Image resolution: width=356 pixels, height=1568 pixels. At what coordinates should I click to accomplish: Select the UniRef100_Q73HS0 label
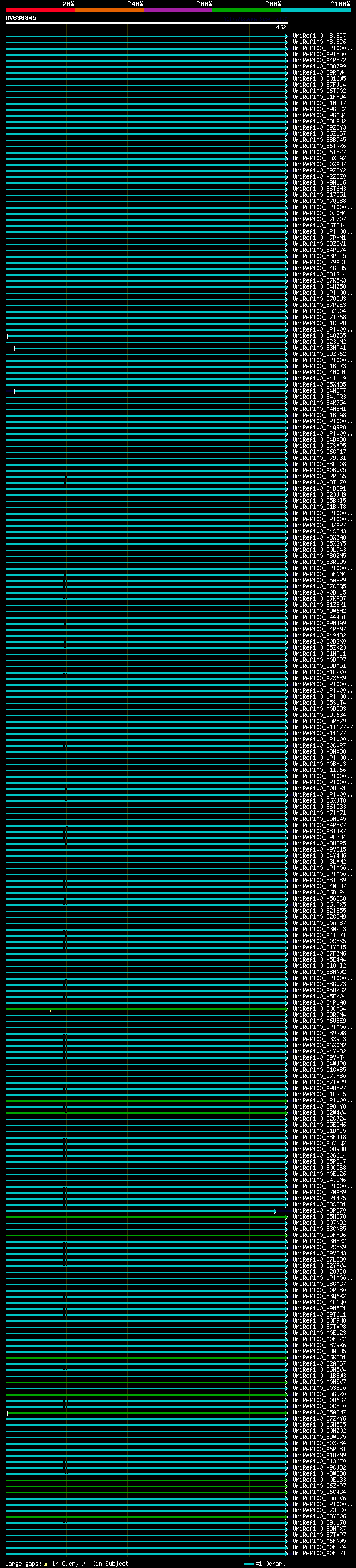tap(319, 1510)
